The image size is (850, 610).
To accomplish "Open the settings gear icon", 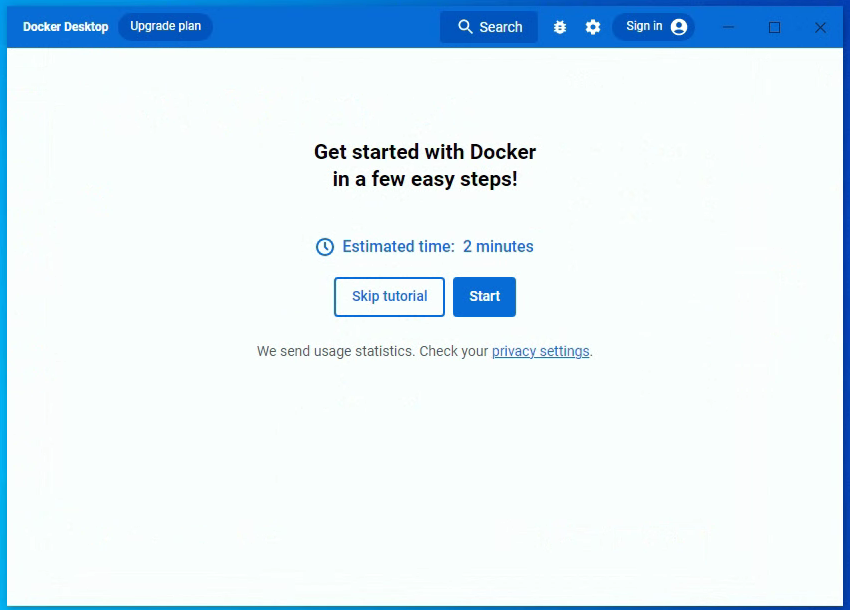I will point(593,27).
